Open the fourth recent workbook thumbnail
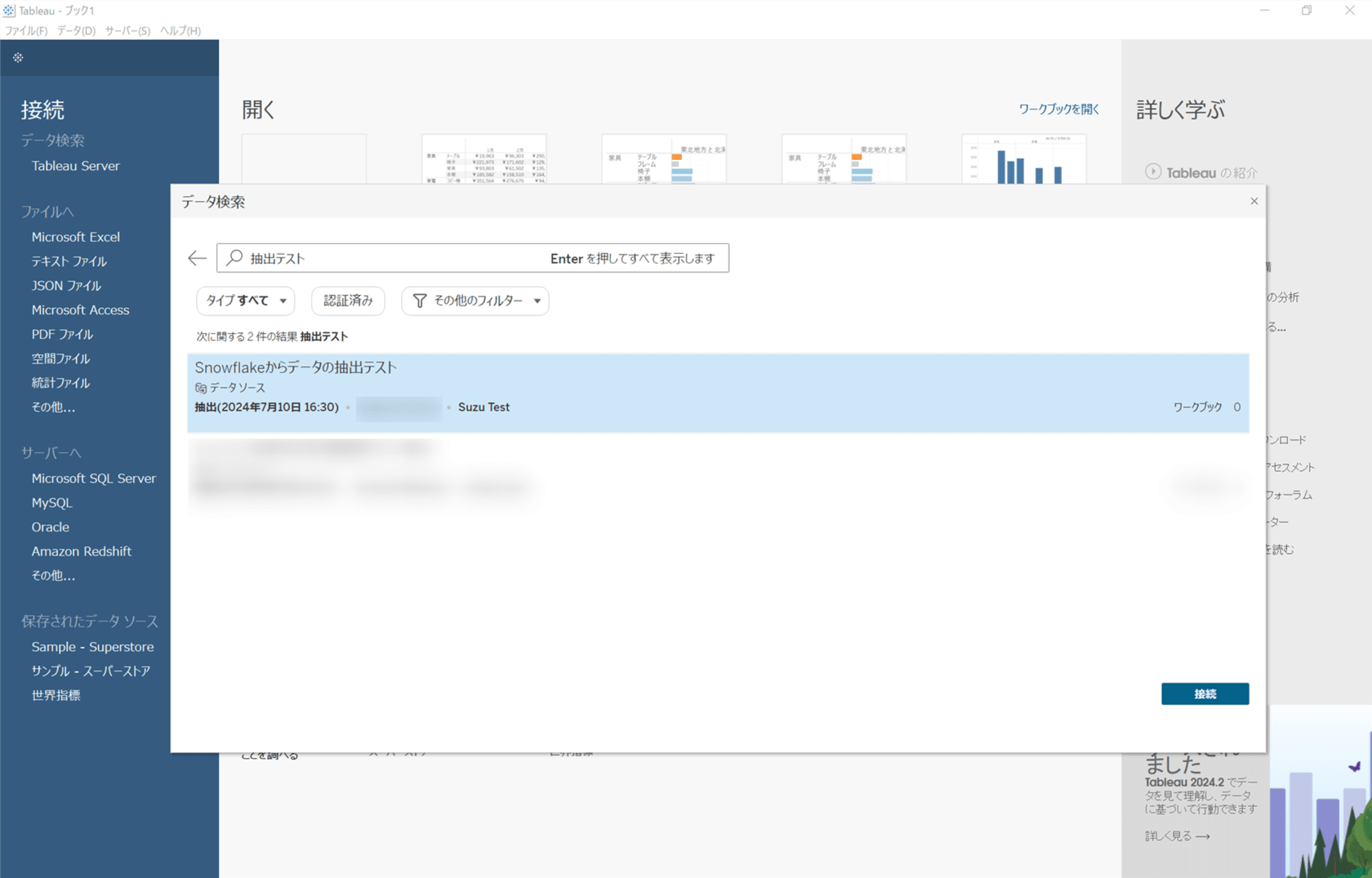The image size is (1372, 878). [x=844, y=159]
